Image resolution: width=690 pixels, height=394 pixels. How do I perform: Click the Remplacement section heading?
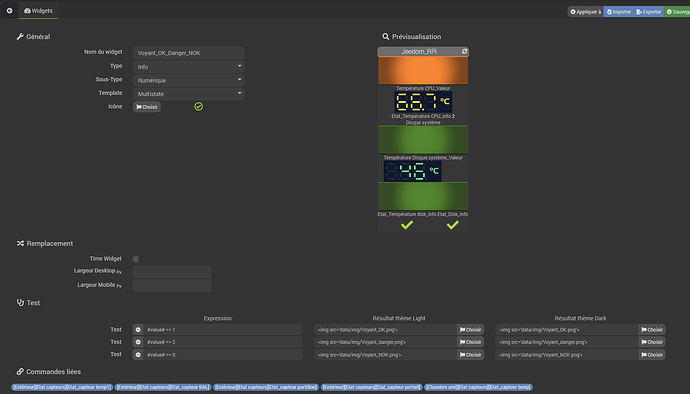click(45, 243)
